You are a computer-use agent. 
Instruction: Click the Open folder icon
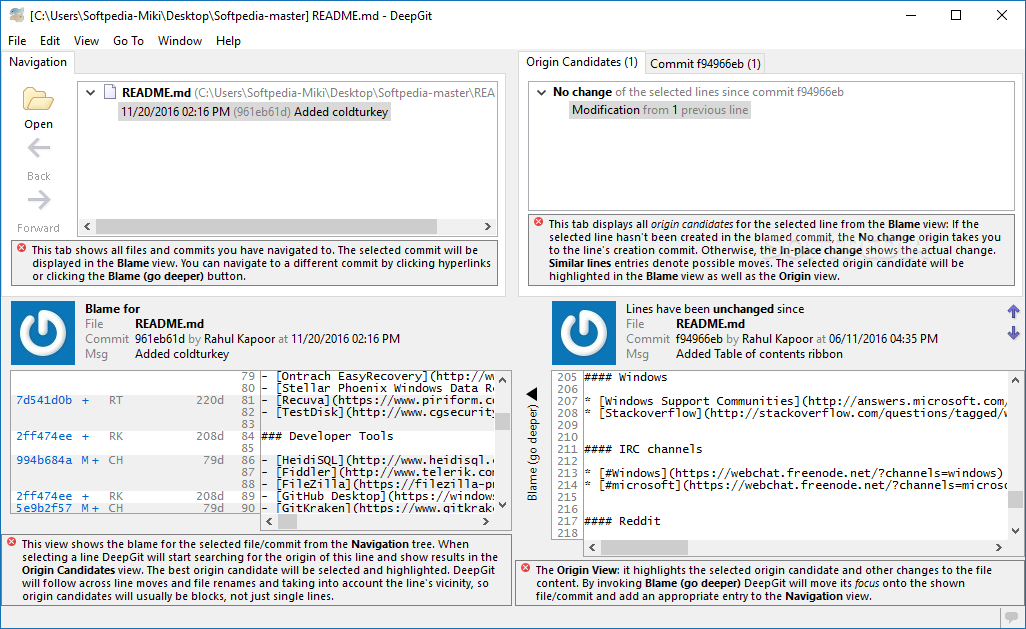coord(38,99)
